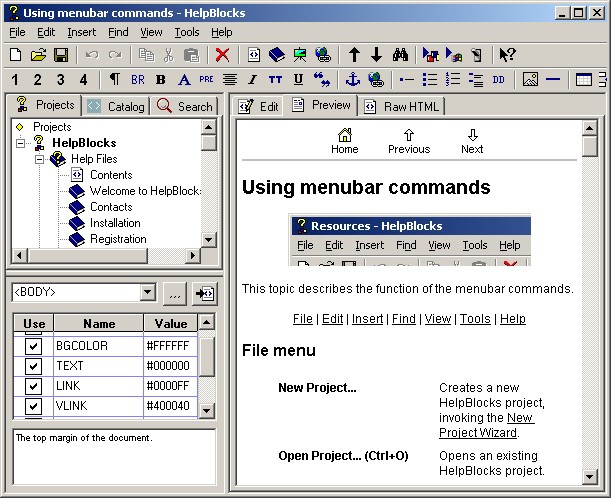The width and height of the screenshot is (611, 498).
Task: Click the Name column header
Action: tap(99, 323)
